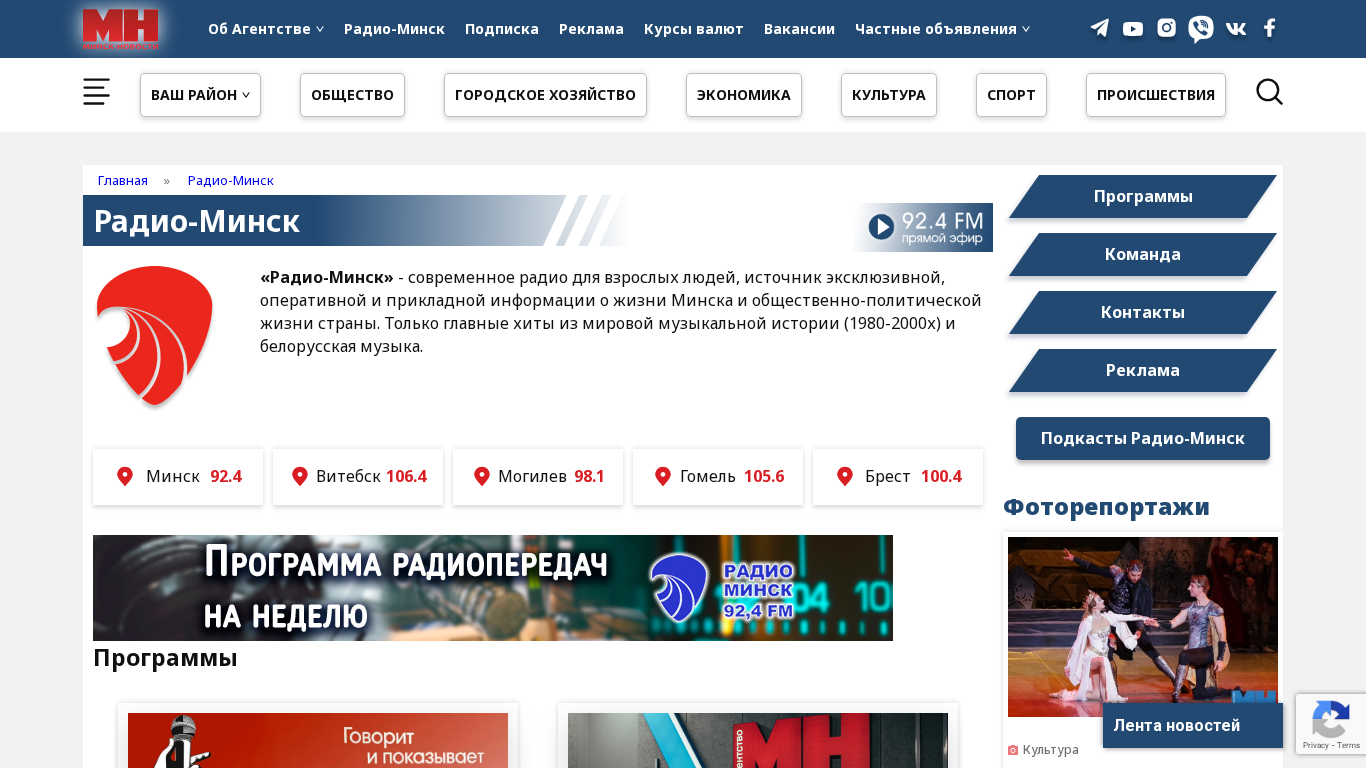Click the location pin beside Брест
Screen dimensions: 1366x768
[845, 476]
